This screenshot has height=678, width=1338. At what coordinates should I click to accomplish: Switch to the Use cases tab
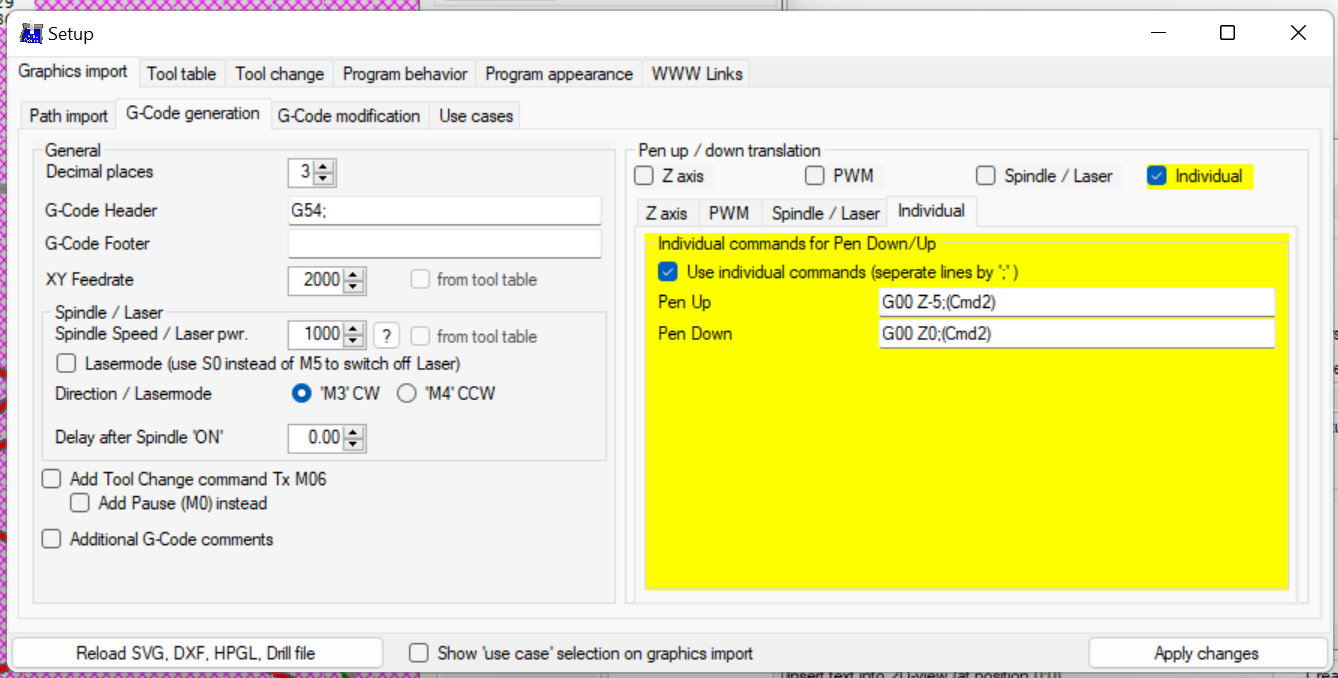[475, 116]
